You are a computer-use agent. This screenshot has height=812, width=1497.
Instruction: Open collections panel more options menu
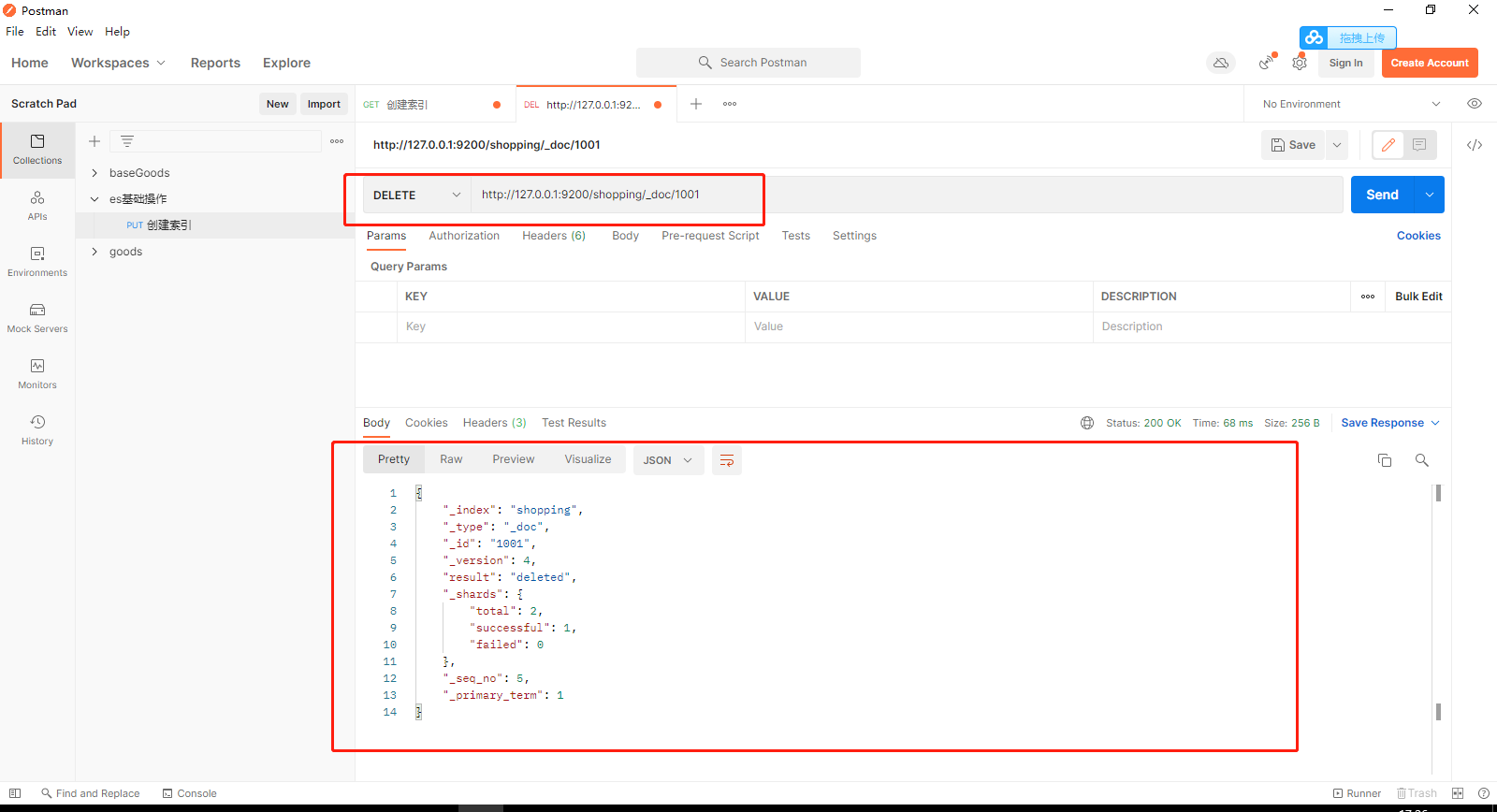pyautogui.click(x=337, y=141)
